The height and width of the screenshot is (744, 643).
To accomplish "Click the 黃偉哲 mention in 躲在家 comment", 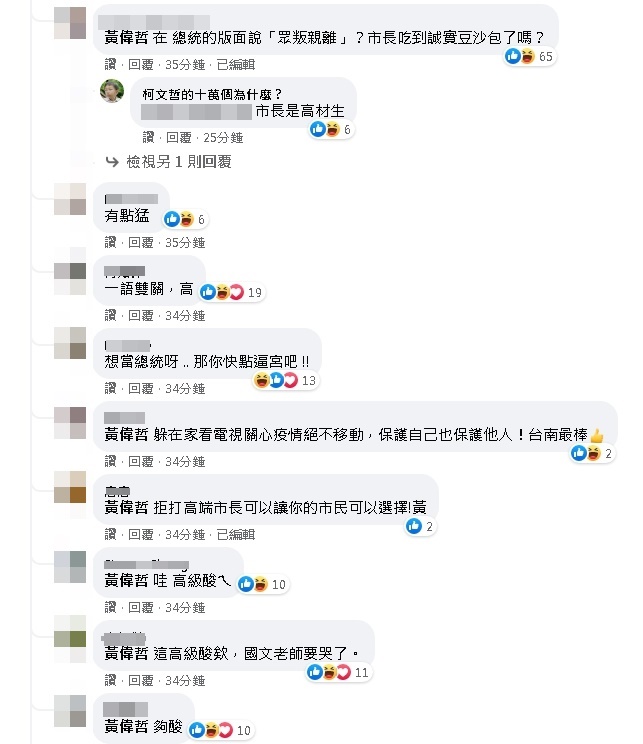I will point(126,435).
